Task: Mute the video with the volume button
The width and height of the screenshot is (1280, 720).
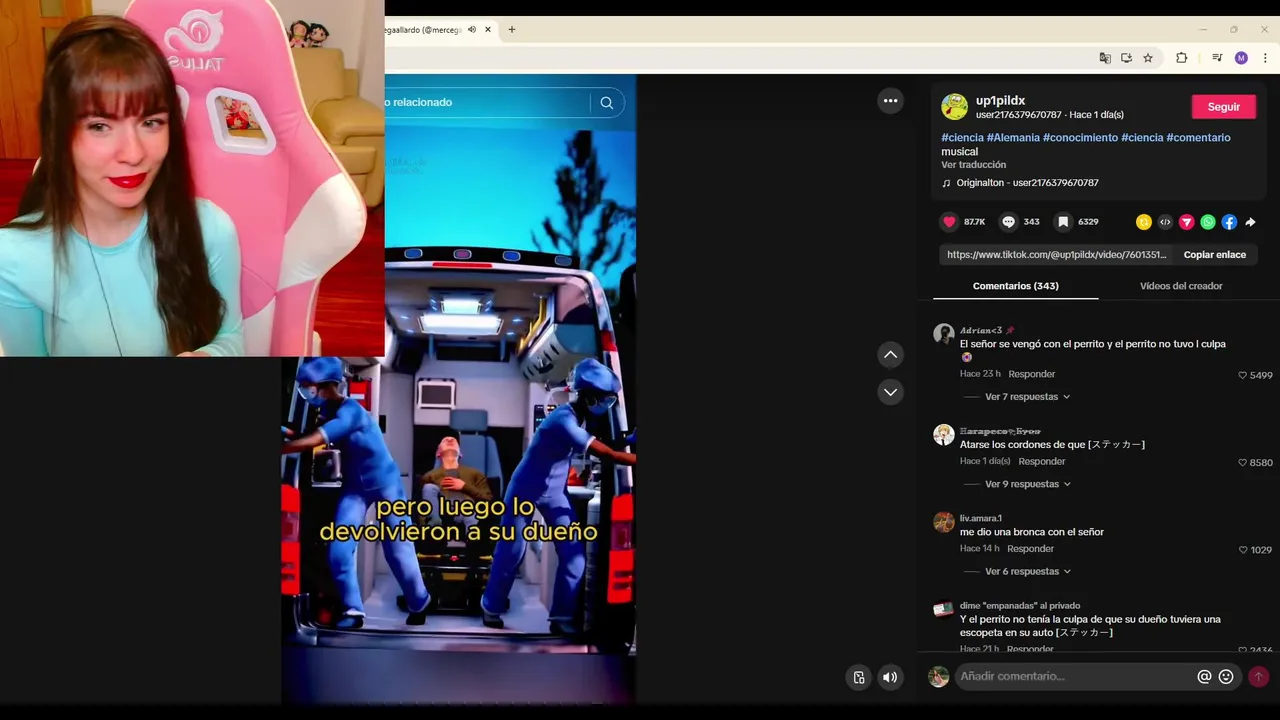Action: (x=890, y=677)
